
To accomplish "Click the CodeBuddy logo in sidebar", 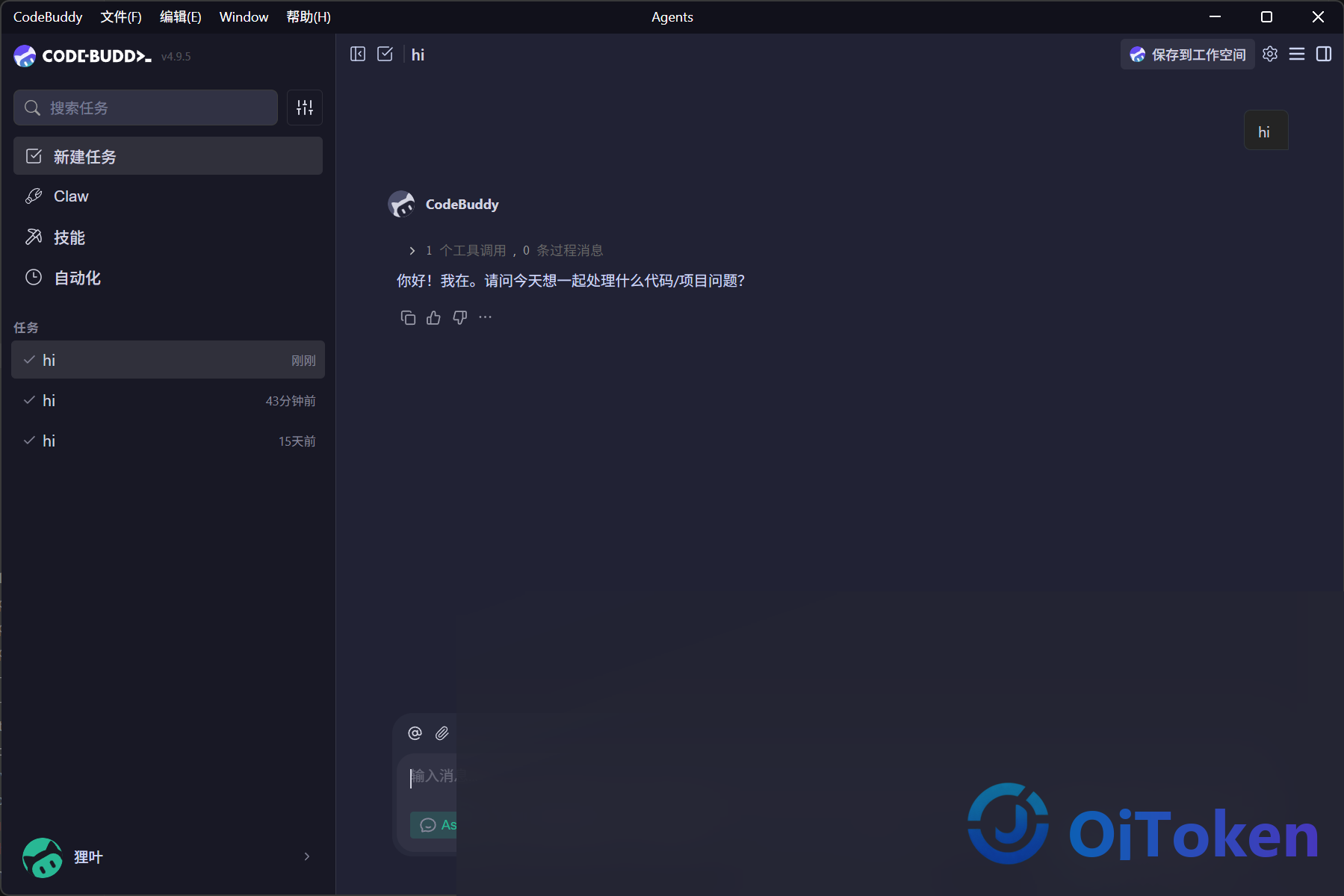I will tap(82, 56).
